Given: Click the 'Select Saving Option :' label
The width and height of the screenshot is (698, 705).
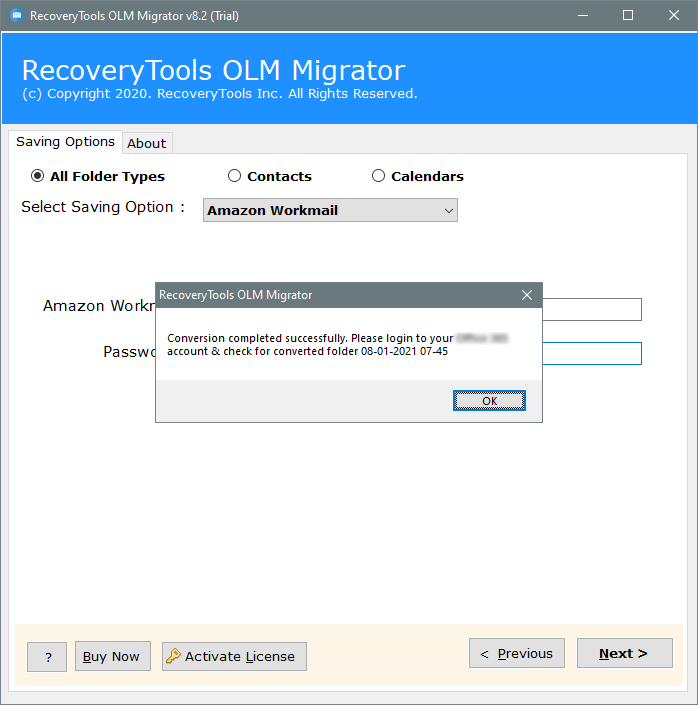Looking at the screenshot, I should click(x=103, y=207).
